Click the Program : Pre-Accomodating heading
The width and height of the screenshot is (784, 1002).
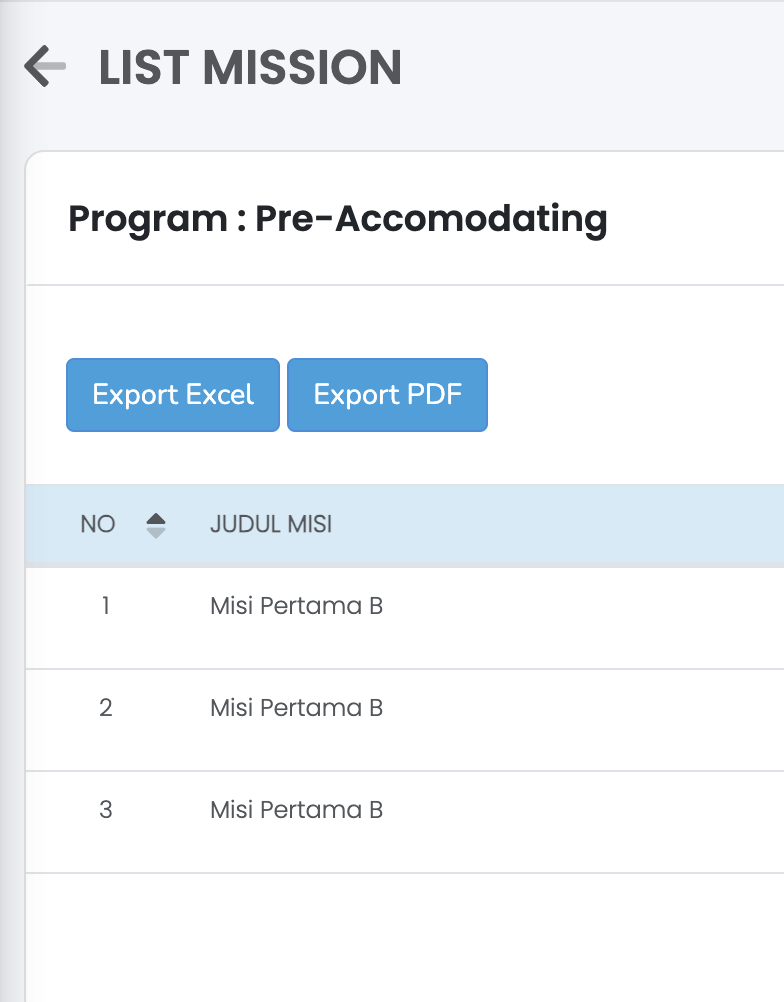(337, 218)
